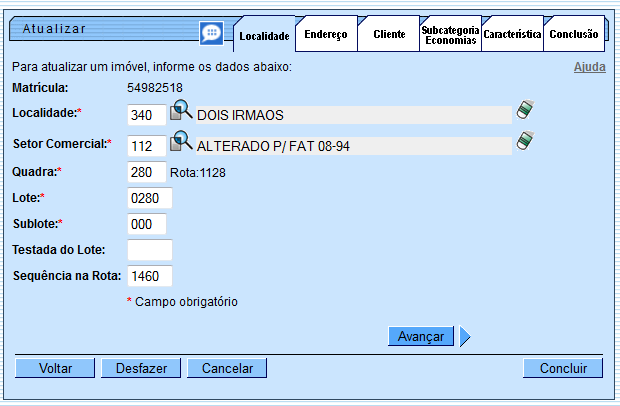Switch to the Endereço tab
The width and height of the screenshot is (620, 406).
pos(325,34)
